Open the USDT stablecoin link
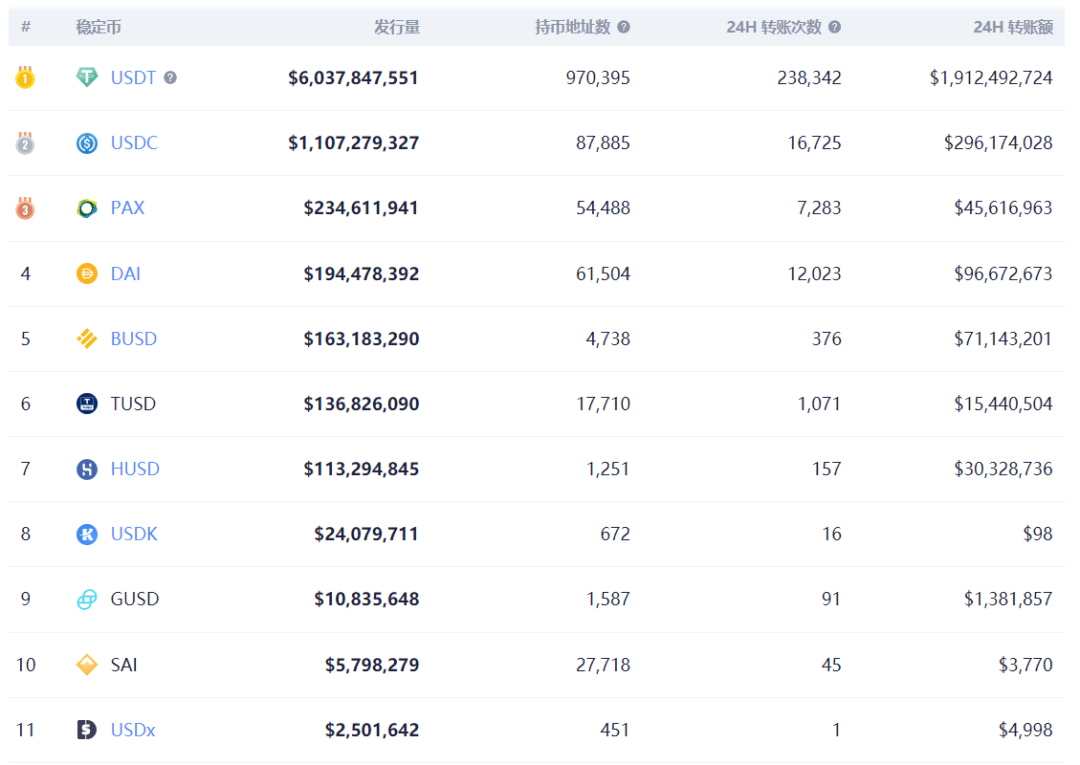 [x=134, y=78]
